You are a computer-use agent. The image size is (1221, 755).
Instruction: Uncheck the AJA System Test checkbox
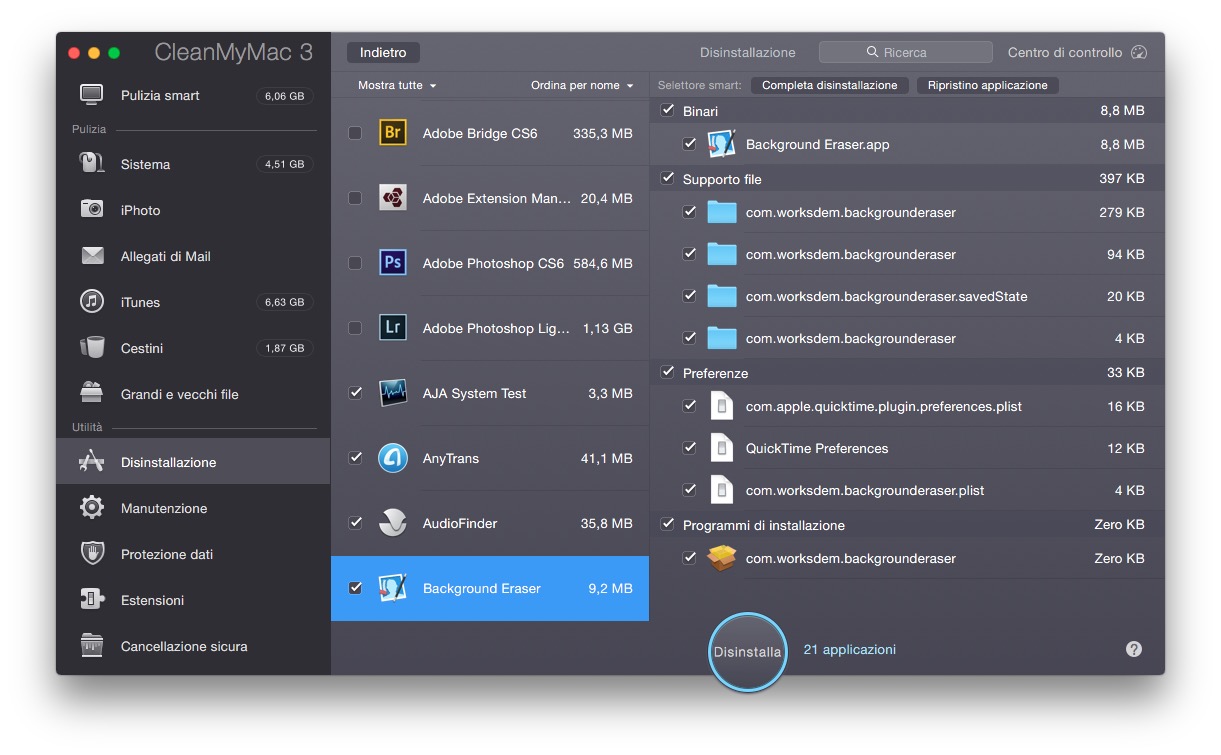pyautogui.click(x=355, y=393)
